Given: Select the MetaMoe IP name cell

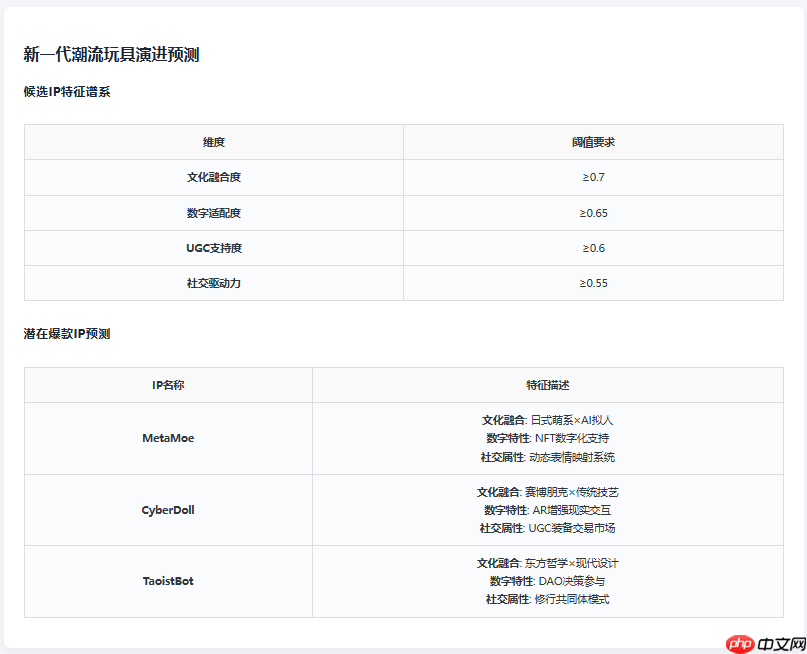Looking at the screenshot, I should coord(168,438).
